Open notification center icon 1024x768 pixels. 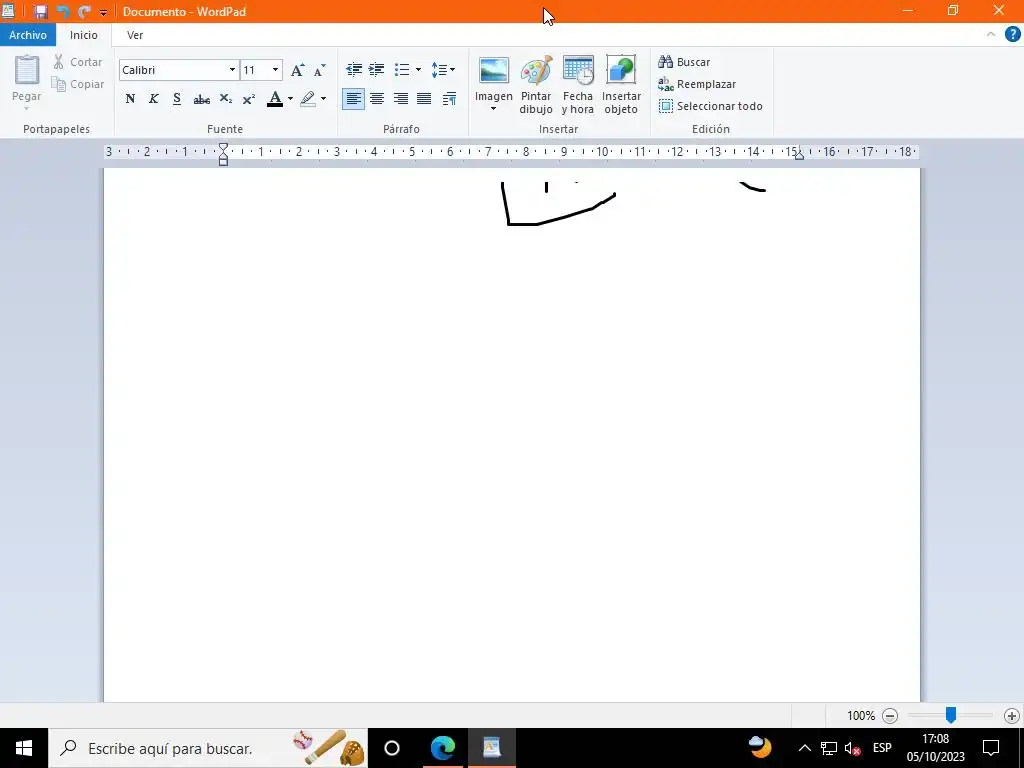coord(991,748)
